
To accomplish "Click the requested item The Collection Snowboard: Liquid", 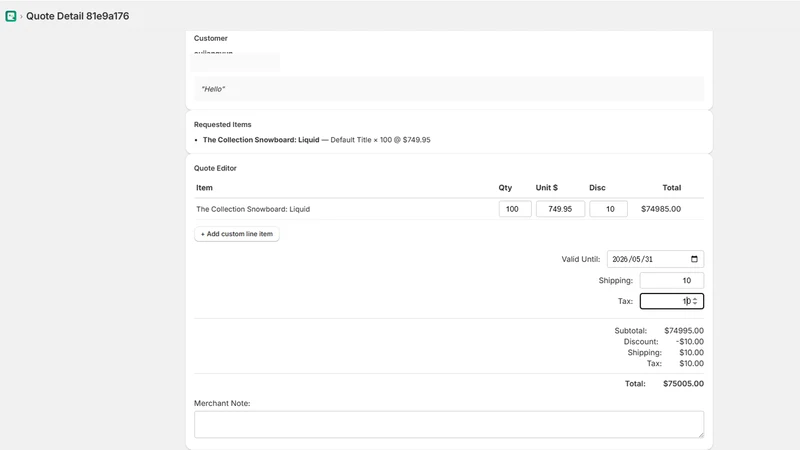I will [x=261, y=140].
